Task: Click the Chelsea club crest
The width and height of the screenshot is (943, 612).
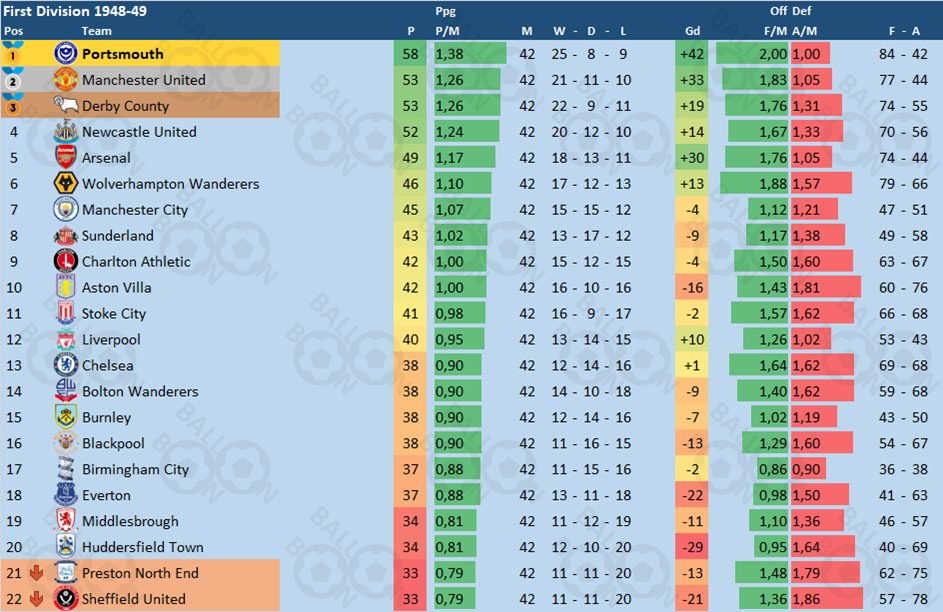Action: pyautogui.click(x=66, y=365)
